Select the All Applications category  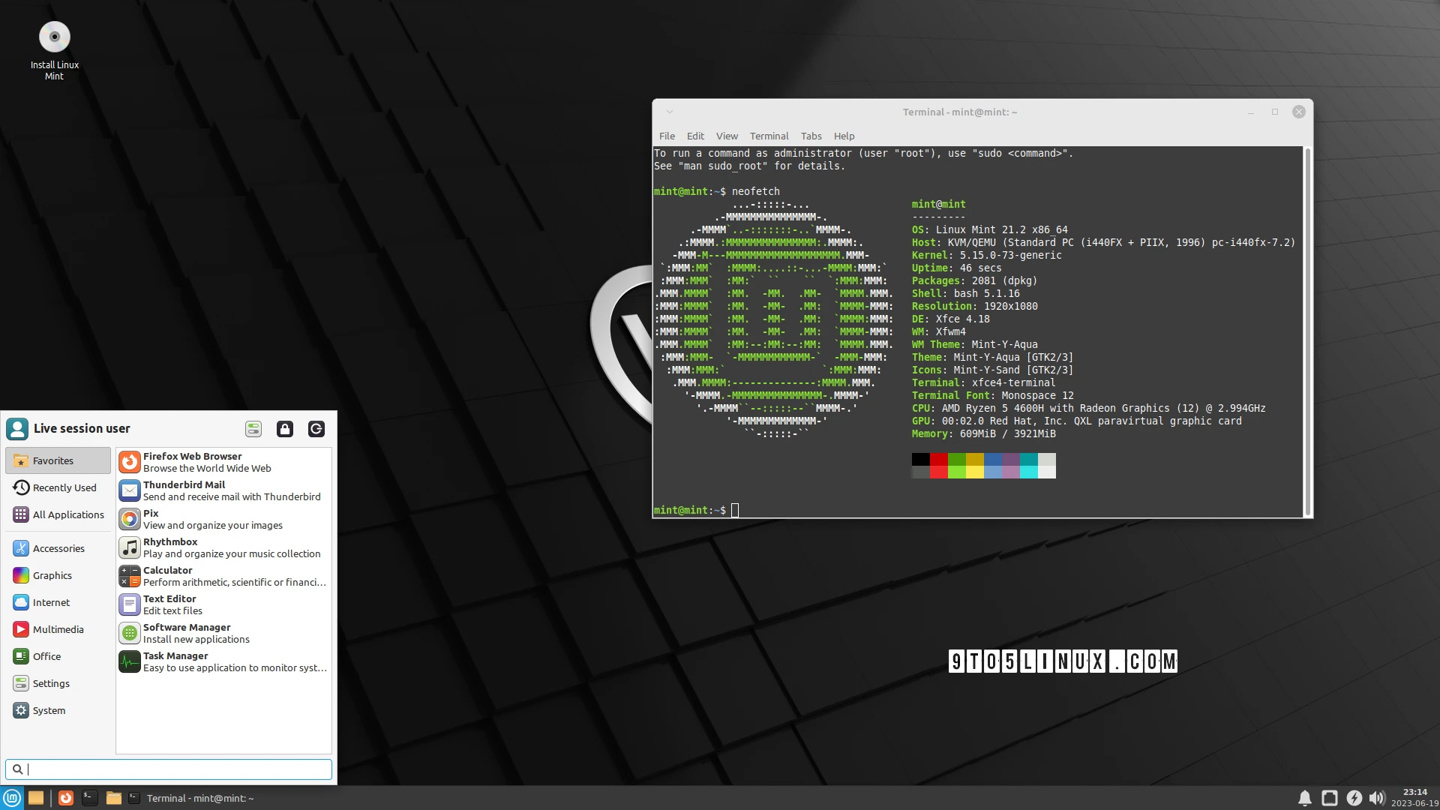pyautogui.click(x=58, y=515)
